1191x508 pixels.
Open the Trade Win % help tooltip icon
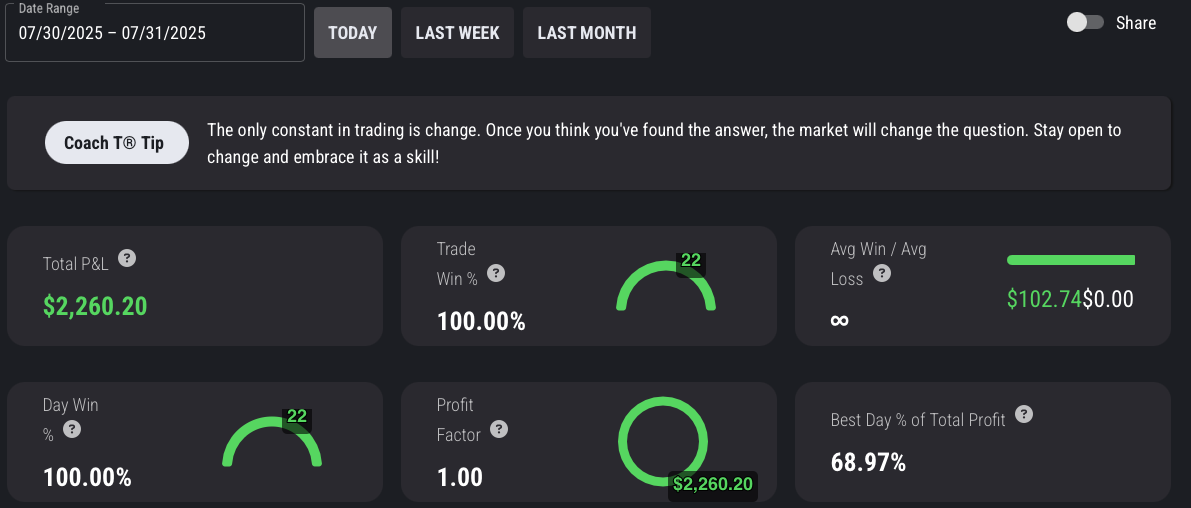pos(496,273)
